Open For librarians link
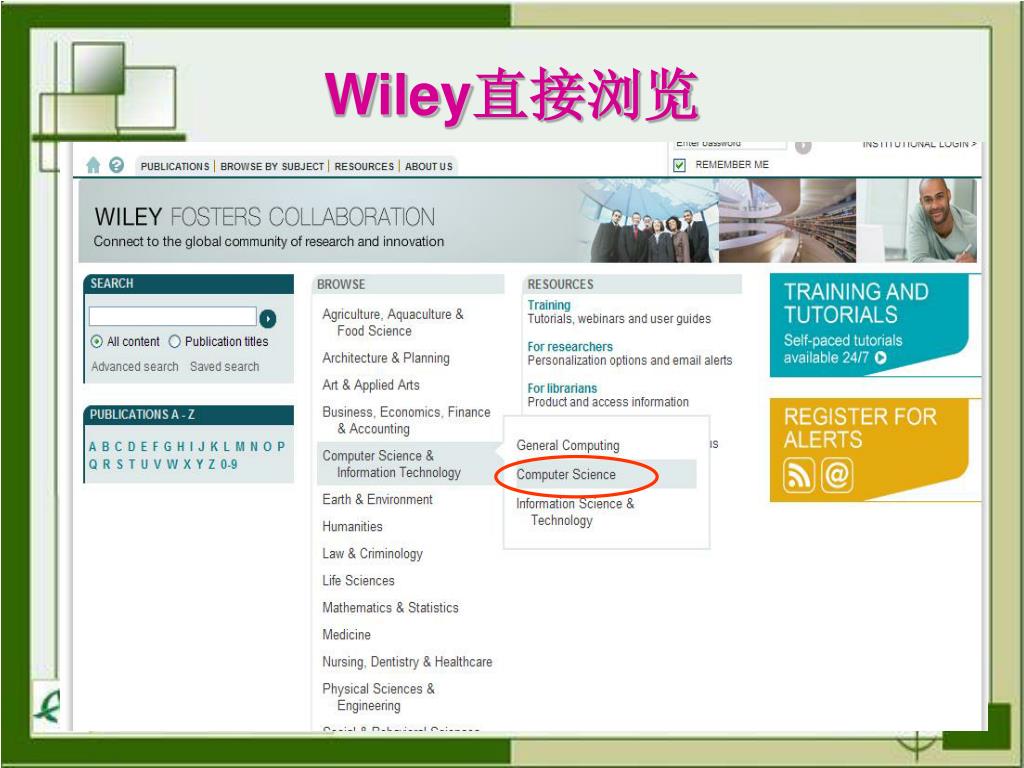 click(x=562, y=389)
